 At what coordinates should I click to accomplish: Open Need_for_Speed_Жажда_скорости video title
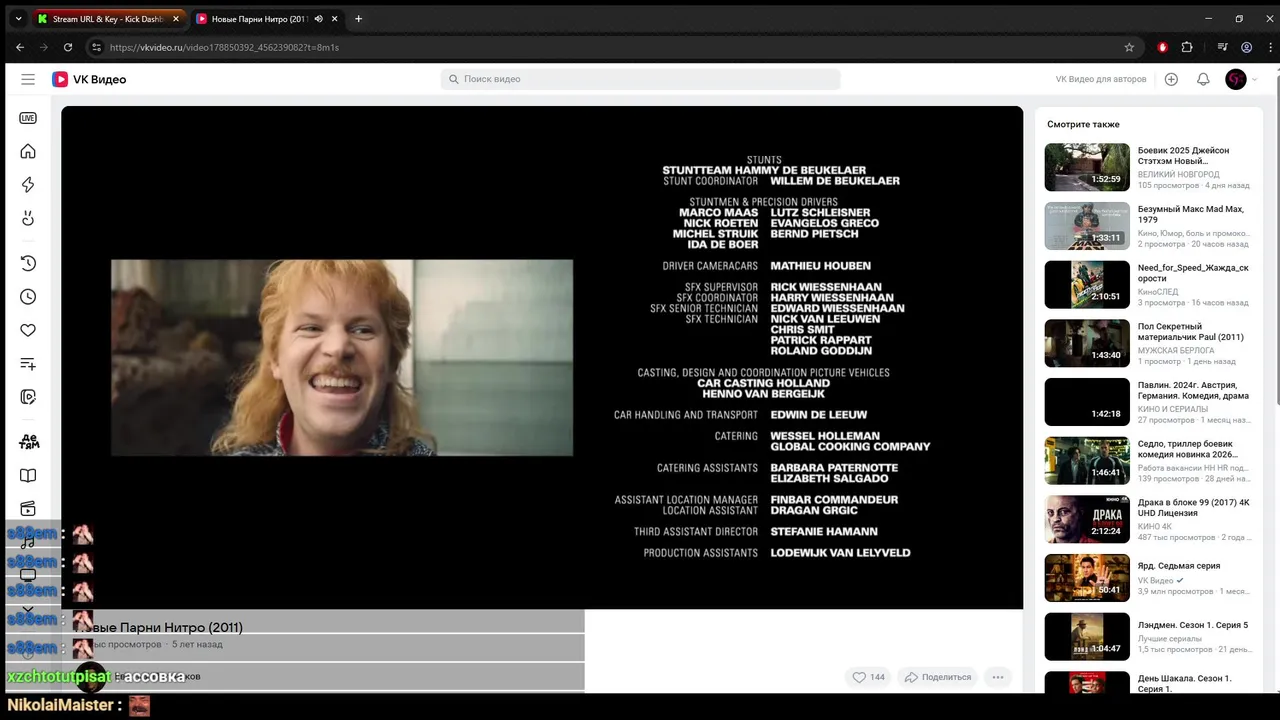pyautogui.click(x=1193, y=273)
